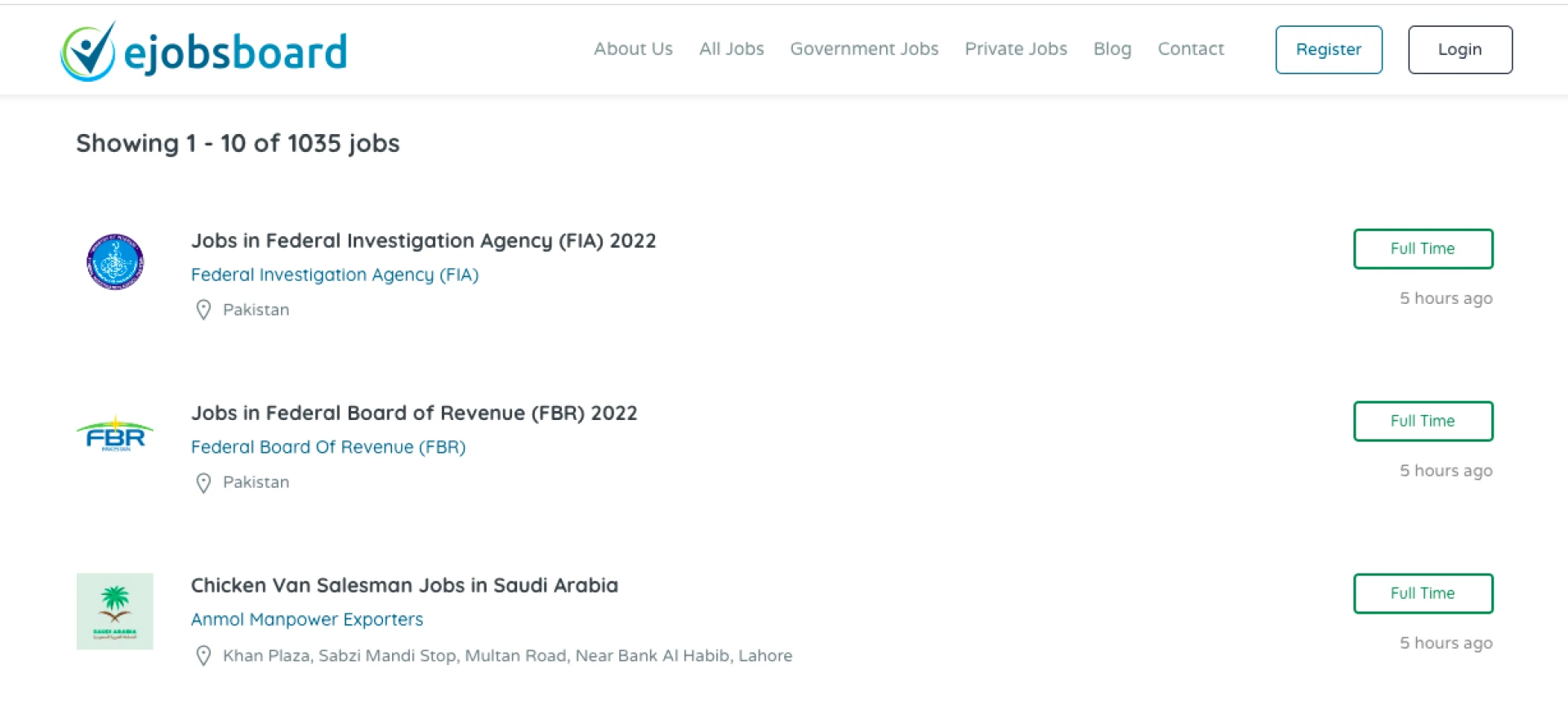Open the FIA agency logo thumbnail
The image size is (1568, 706).
(x=115, y=261)
